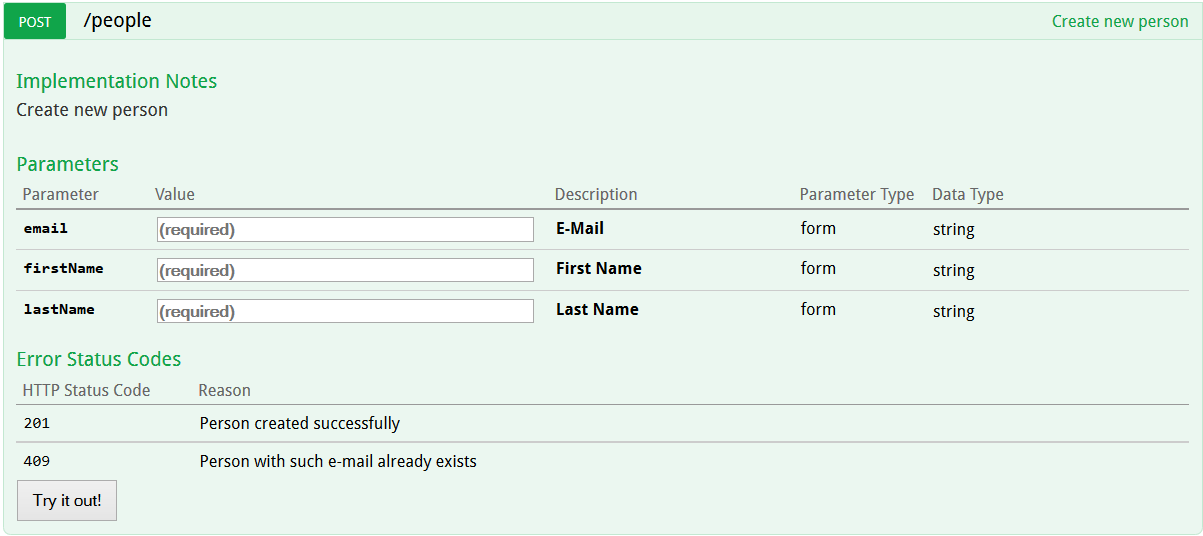Select the 409 status code row
Screen dimensions: 1203x536
pos(602,461)
